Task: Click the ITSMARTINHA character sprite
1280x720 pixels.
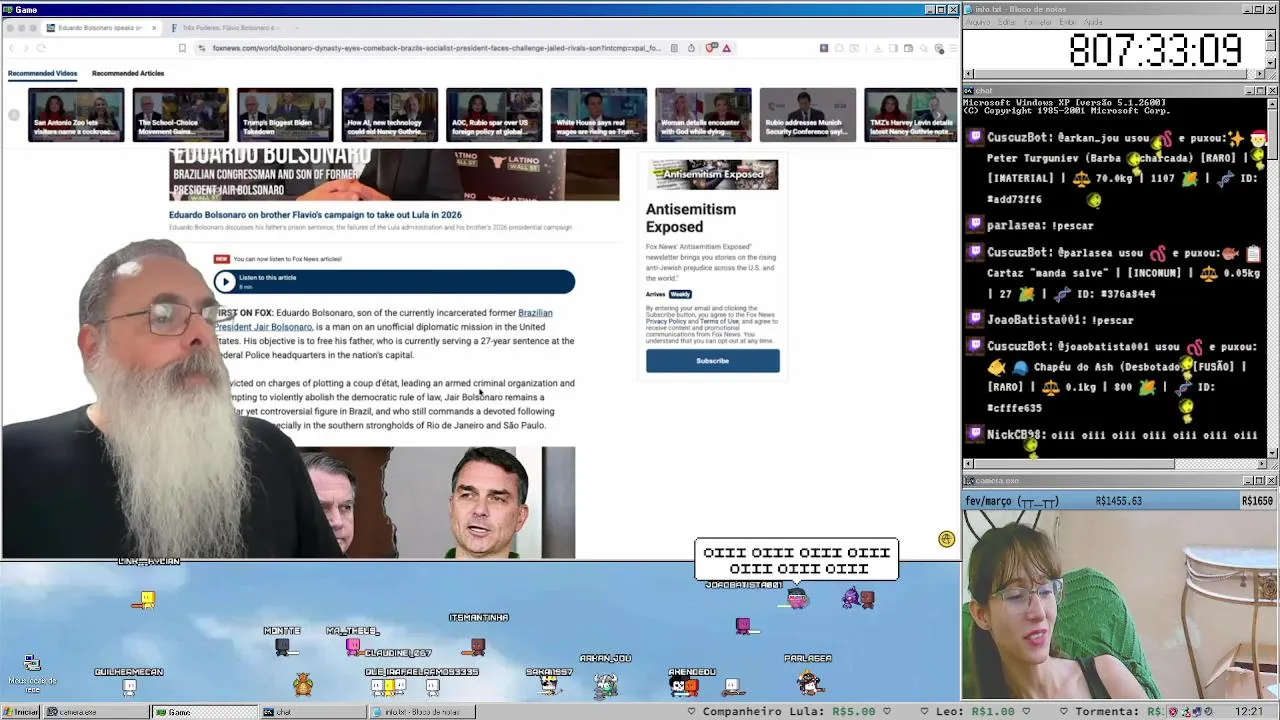Action: (x=478, y=646)
